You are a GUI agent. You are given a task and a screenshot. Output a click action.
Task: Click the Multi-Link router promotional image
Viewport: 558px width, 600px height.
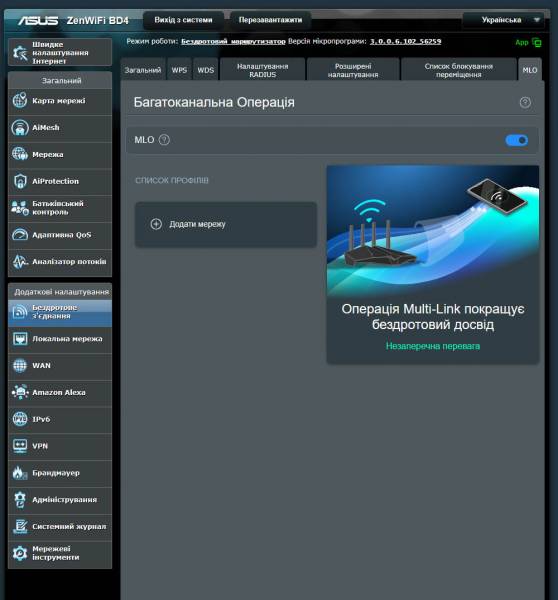pos(432,231)
